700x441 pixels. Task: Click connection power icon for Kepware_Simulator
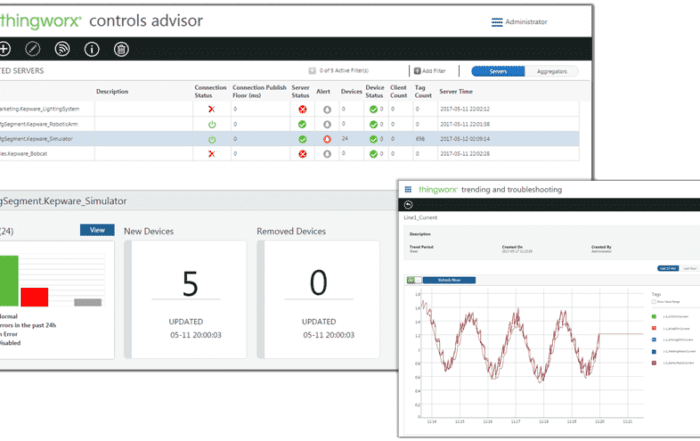[212, 139]
